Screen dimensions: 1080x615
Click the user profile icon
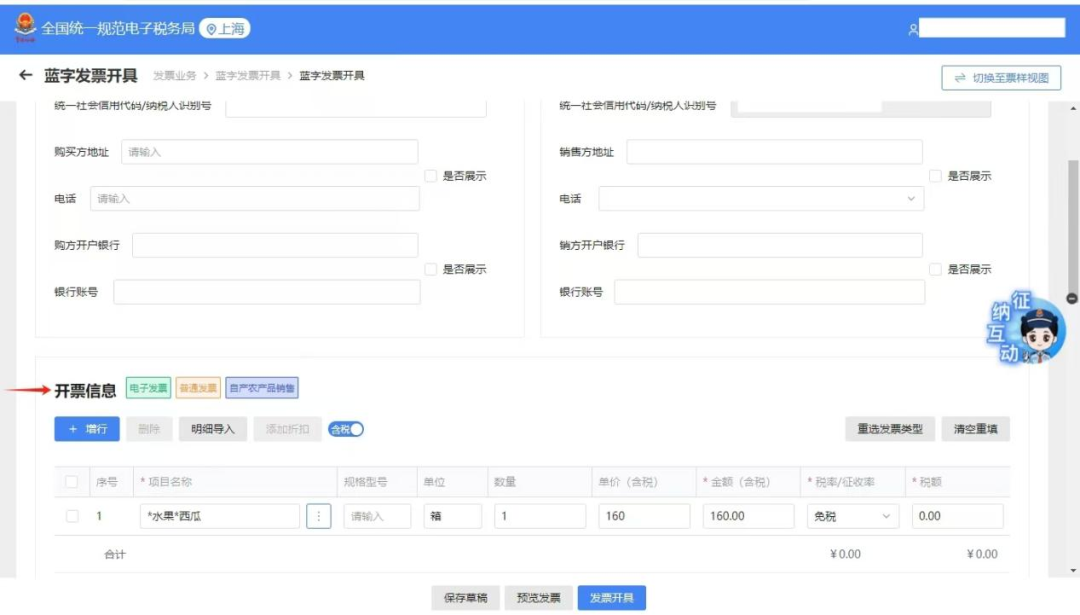[x=913, y=29]
